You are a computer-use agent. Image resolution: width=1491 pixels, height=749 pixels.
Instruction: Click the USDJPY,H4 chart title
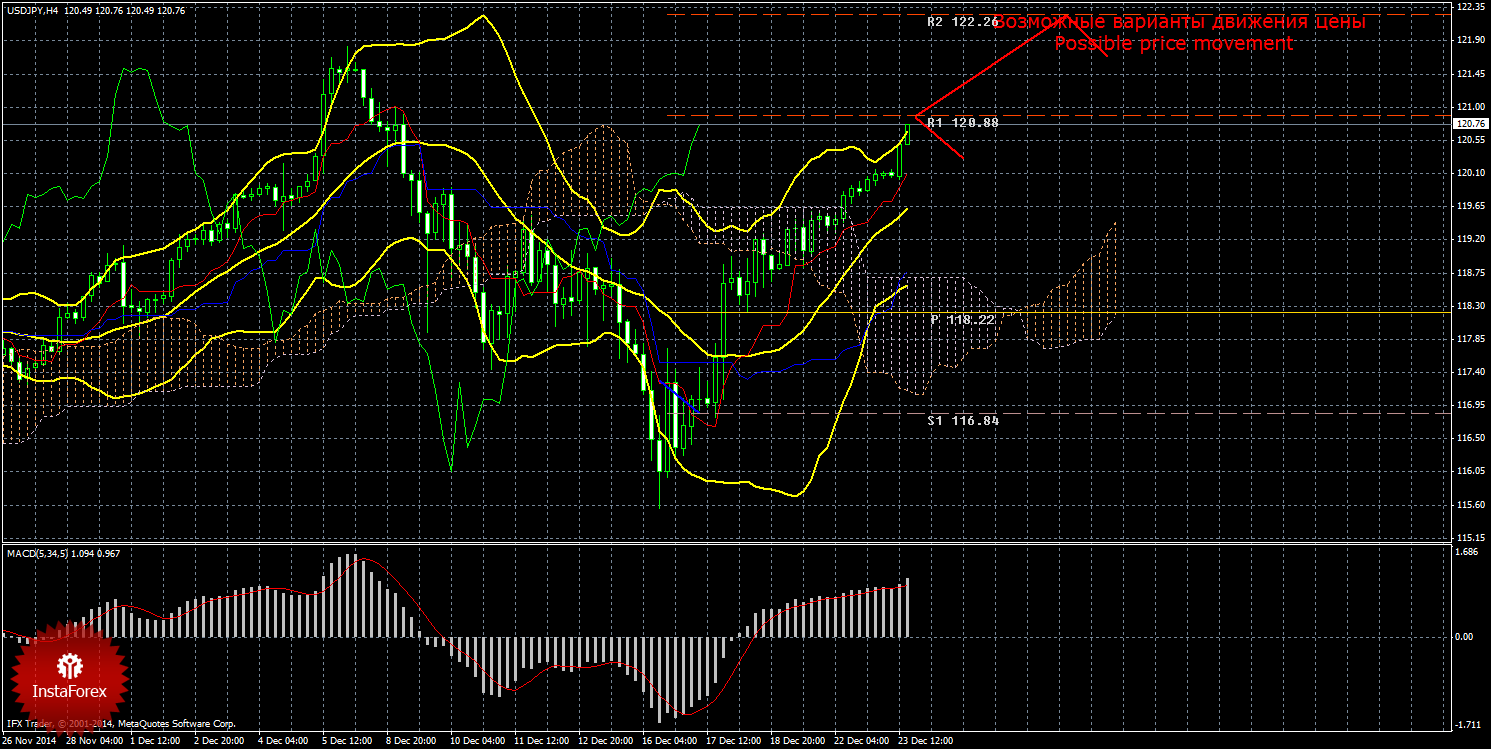[x=32, y=10]
